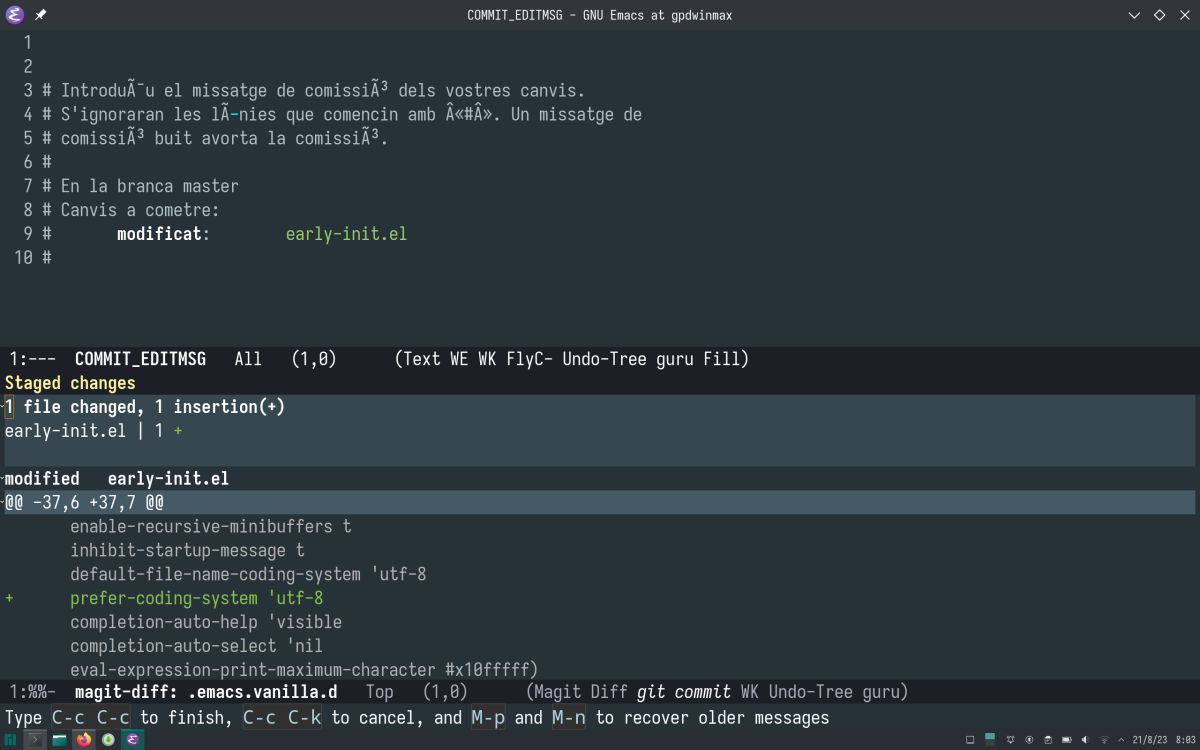1200x750 pixels.
Task: Click the C-c C-k cancel key hint
Action: click(283, 718)
